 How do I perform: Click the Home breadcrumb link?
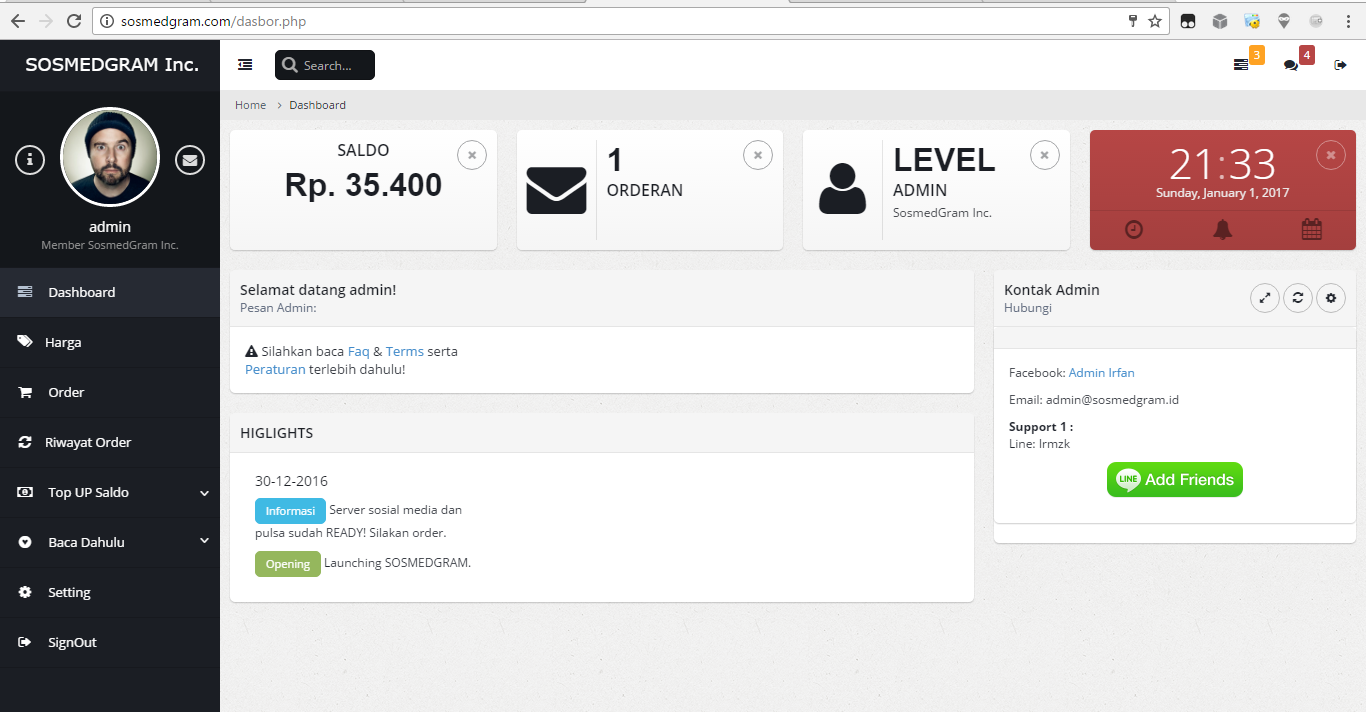[x=250, y=105]
